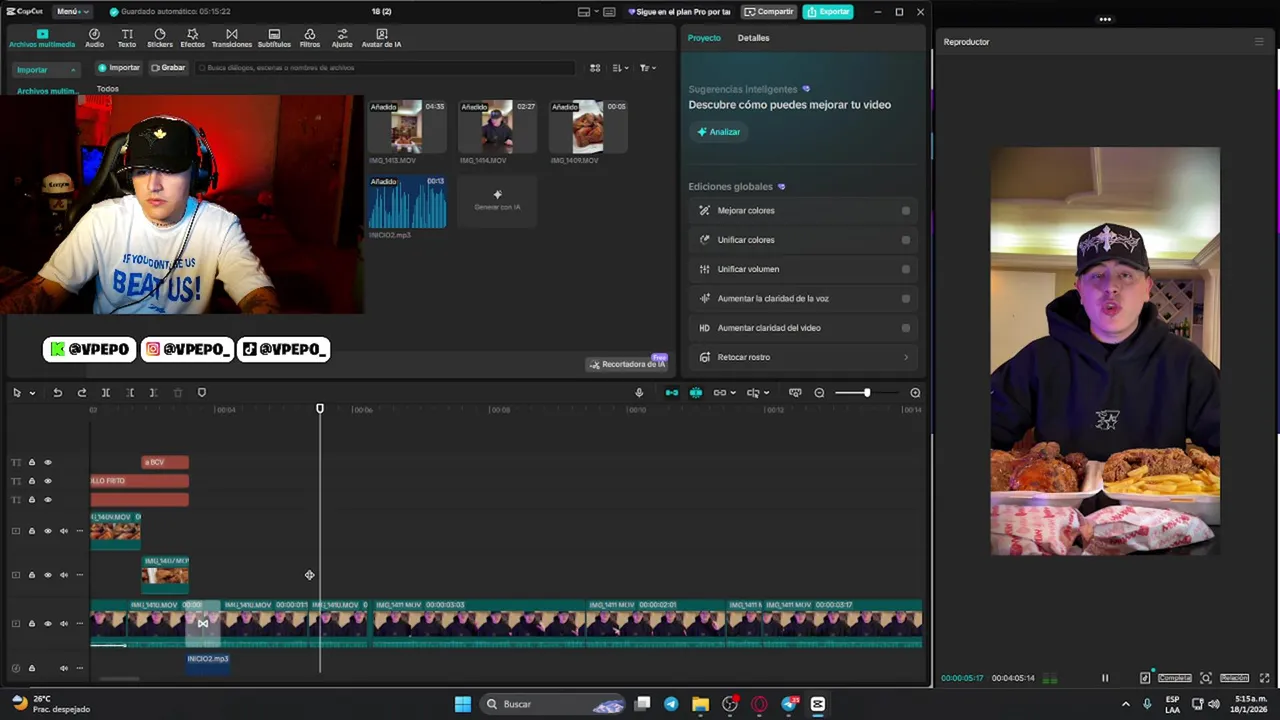Toggle the main track magnet snapping
The image size is (1280, 720).
tap(672, 393)
